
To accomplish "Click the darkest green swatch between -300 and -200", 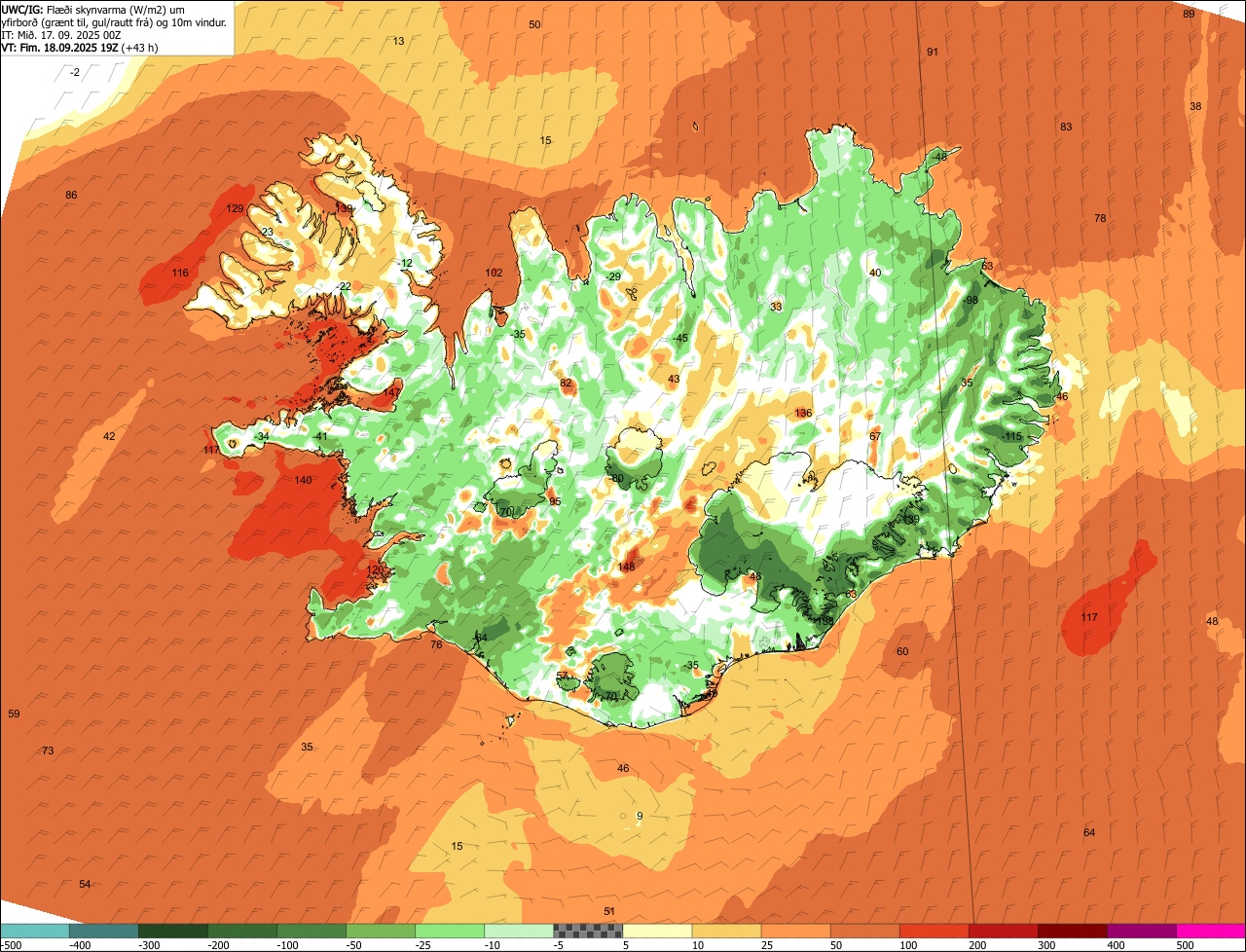I will [x=173, y=931].
